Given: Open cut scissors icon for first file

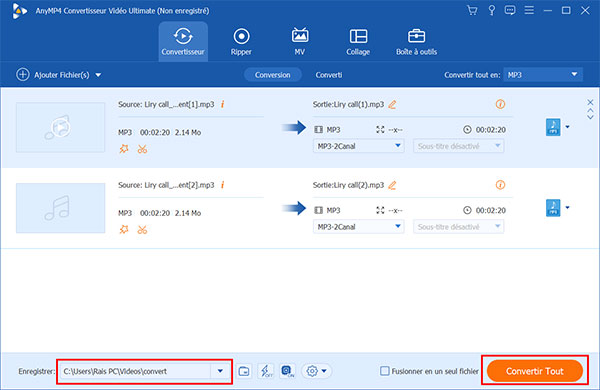Looking at the screenshot, I should click(x=142, y=149).
